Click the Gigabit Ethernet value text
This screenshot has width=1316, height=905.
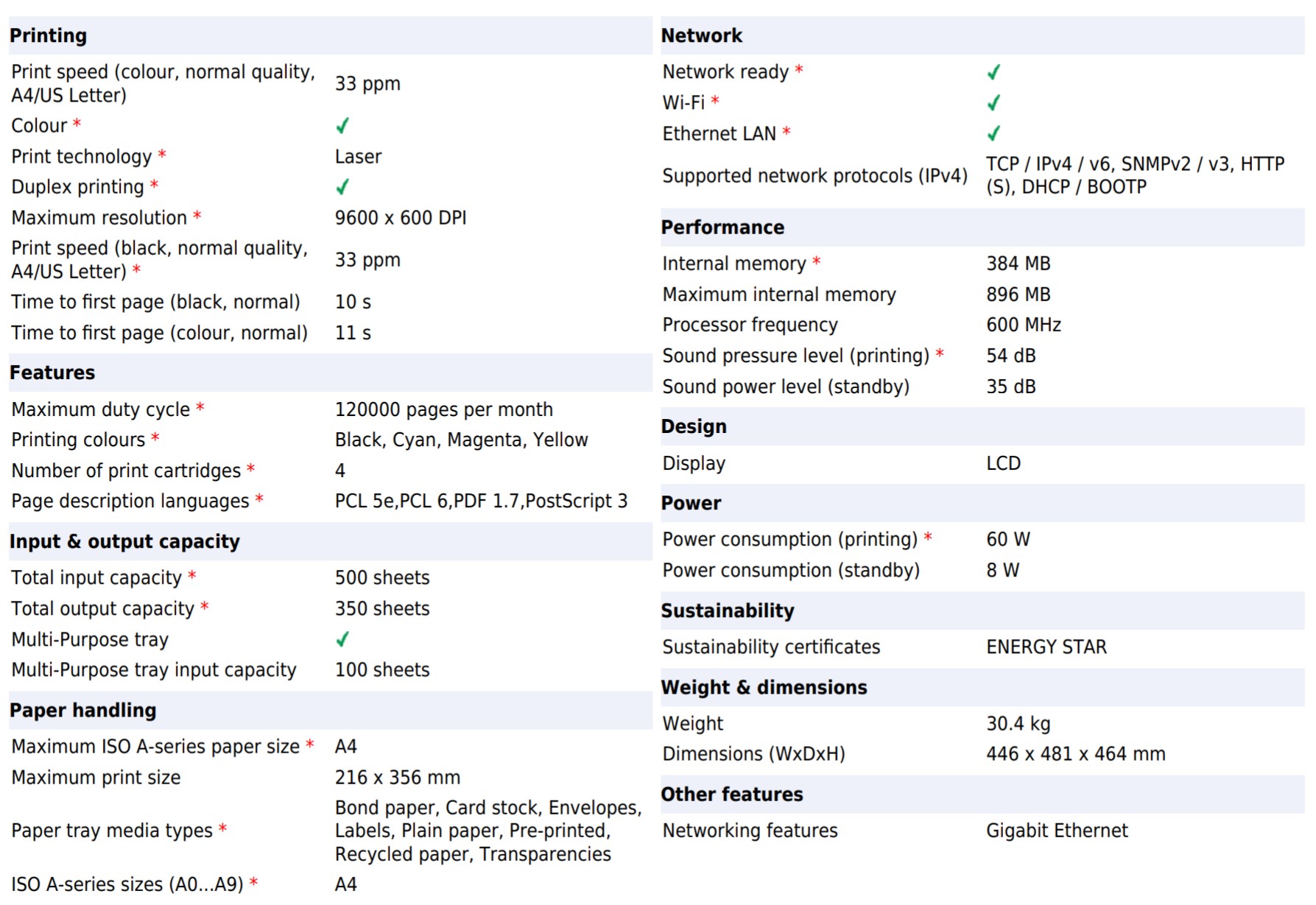point(1057,831)
